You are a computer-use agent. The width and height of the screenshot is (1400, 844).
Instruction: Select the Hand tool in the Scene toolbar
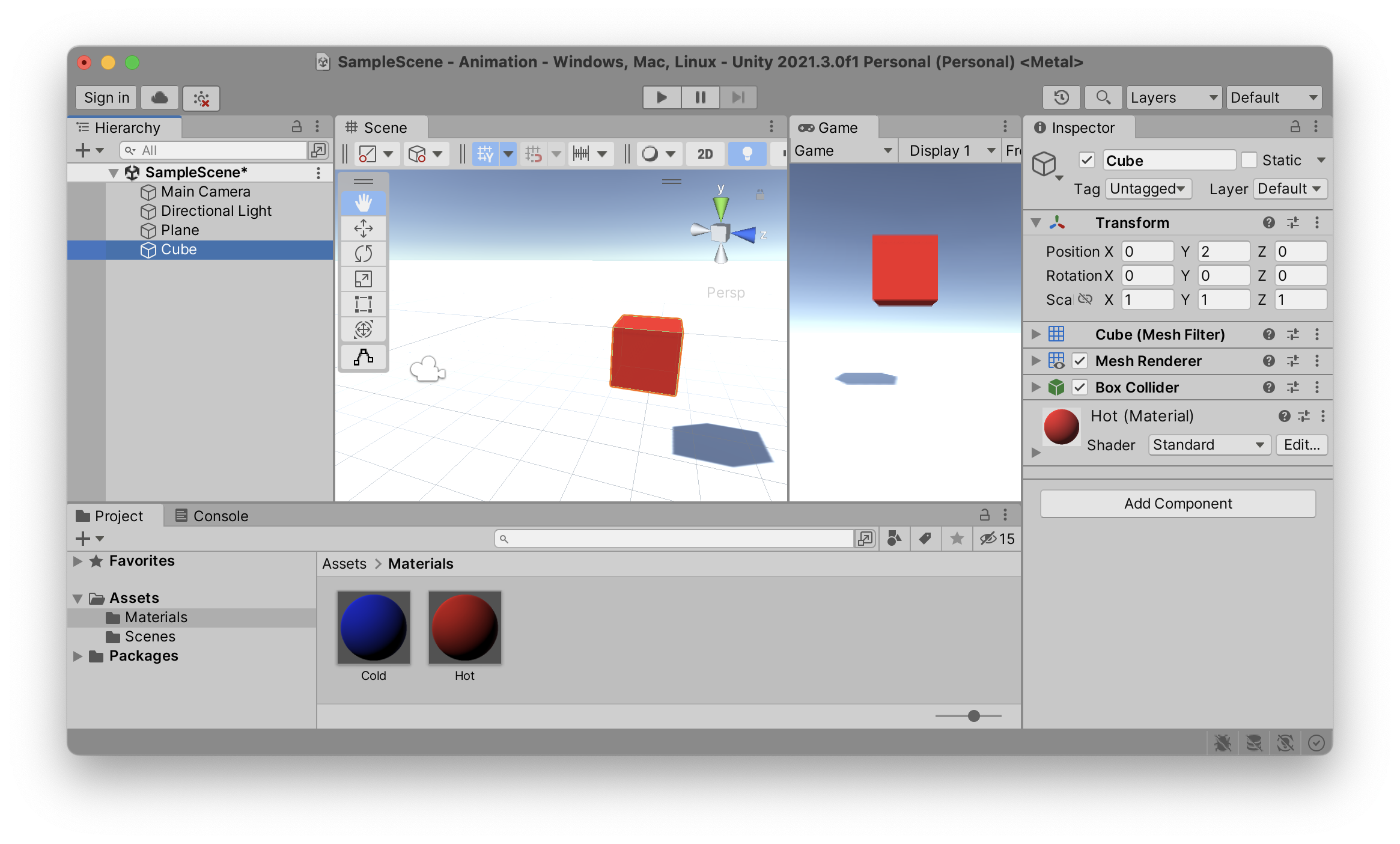click(363, 203)
